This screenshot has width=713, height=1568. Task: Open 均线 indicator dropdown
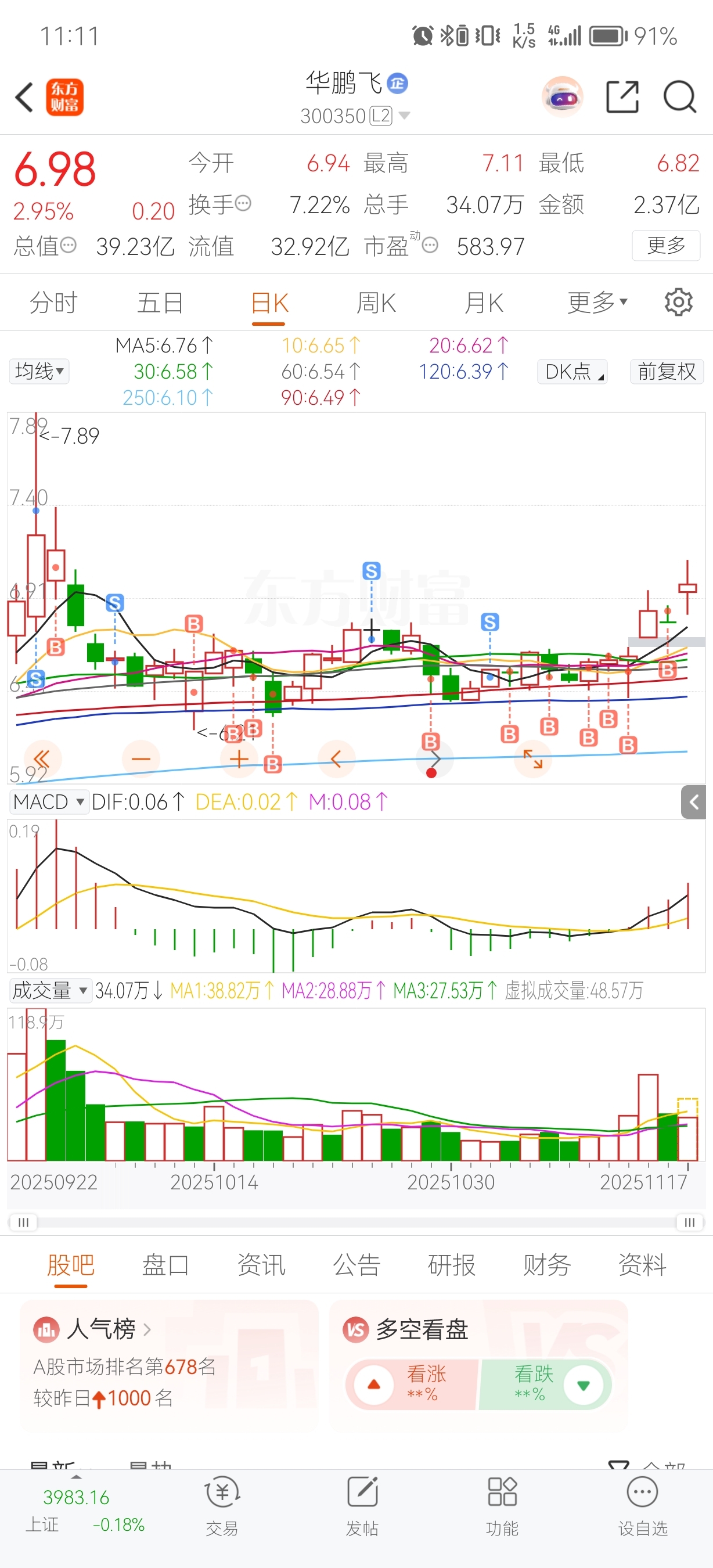[39, 371]
